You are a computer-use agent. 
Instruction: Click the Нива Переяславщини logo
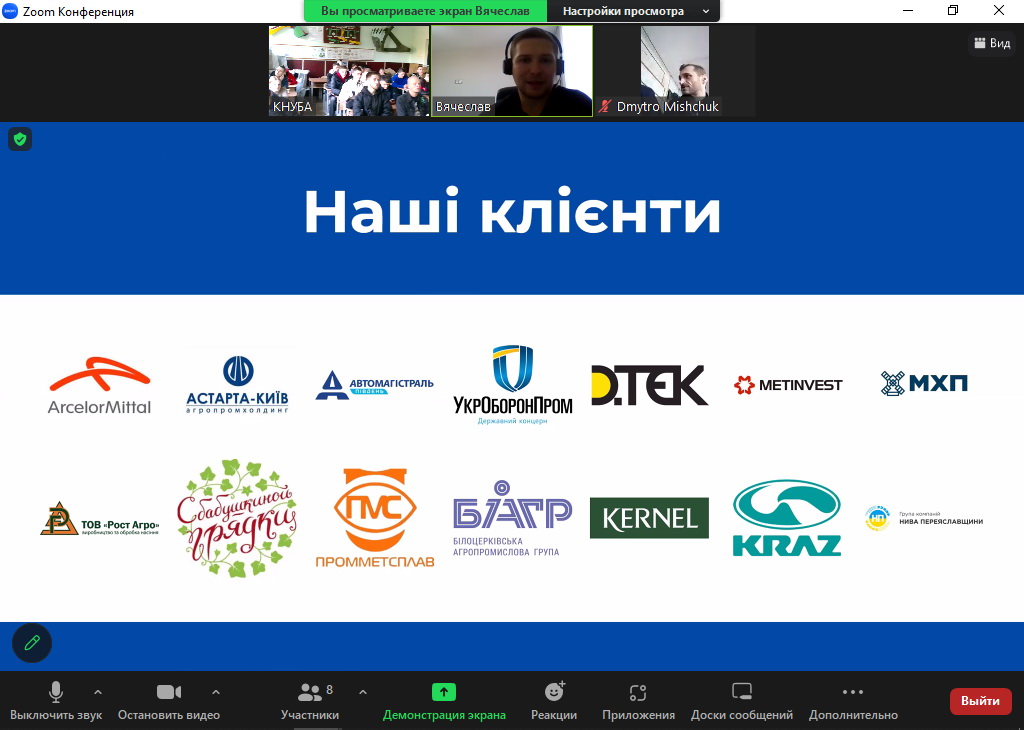(x=924, y=518)
